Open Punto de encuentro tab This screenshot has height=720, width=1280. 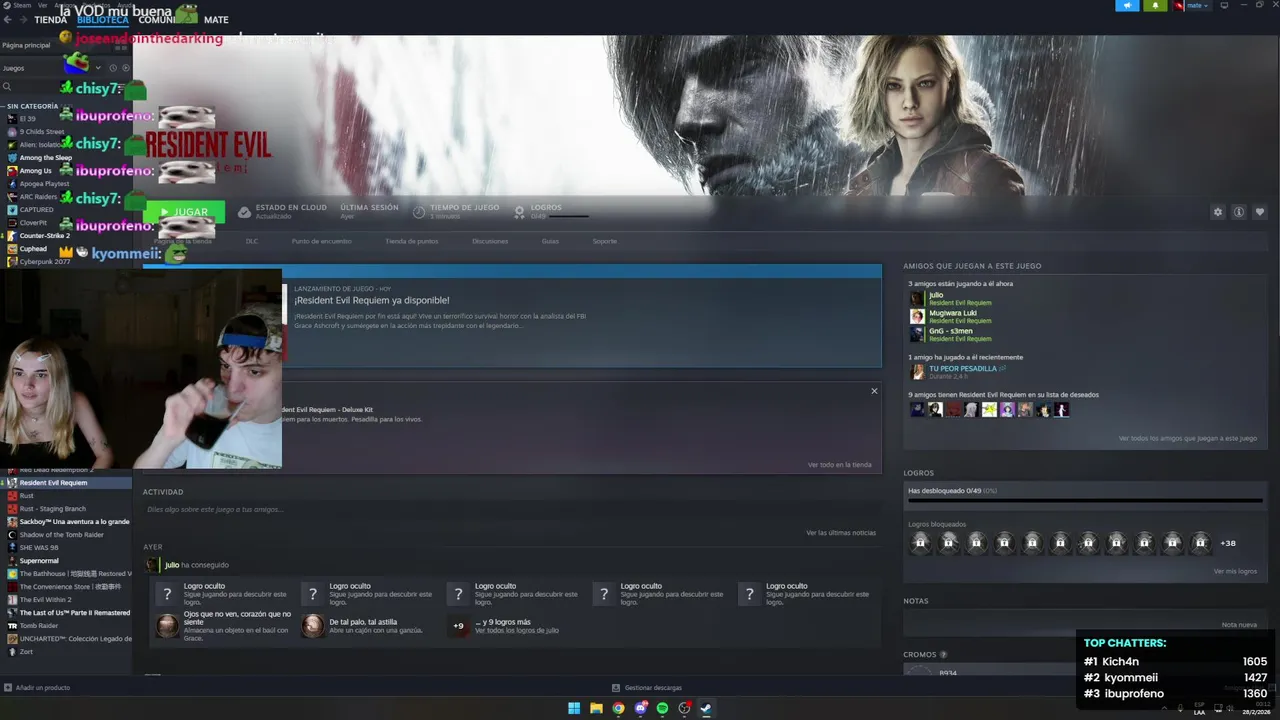pyautogui.click(x=321, y=241)
